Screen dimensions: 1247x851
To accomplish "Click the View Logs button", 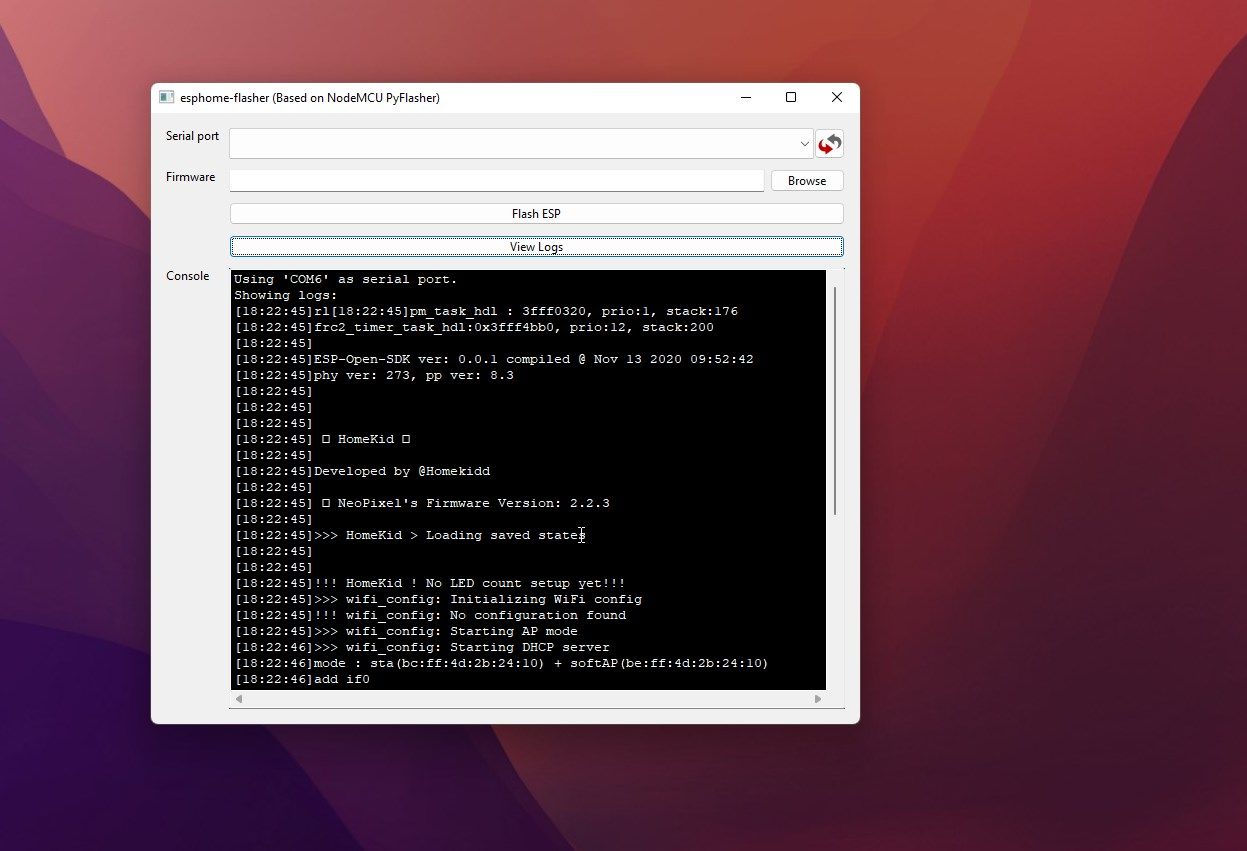I will pyautogui.click(x=537, y=247).
